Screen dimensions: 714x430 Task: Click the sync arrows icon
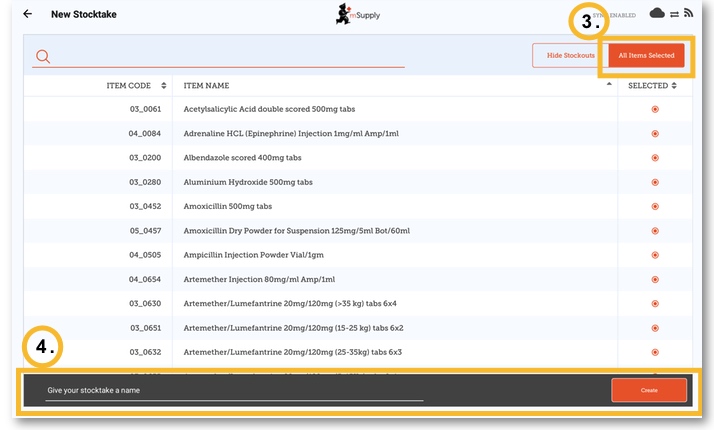tap(674, 14)
